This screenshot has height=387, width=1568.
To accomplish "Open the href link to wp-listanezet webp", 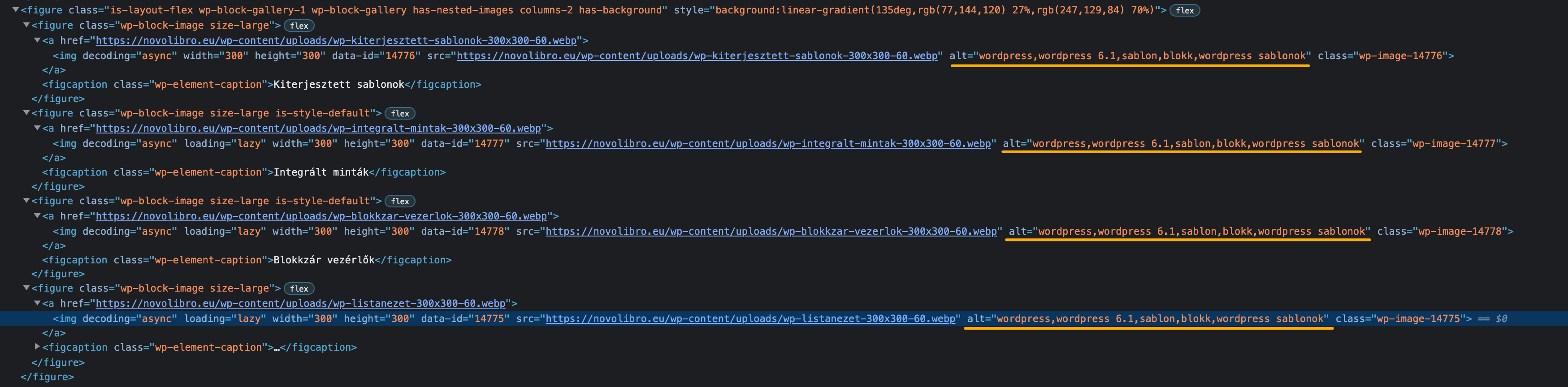I will [301, 303].
